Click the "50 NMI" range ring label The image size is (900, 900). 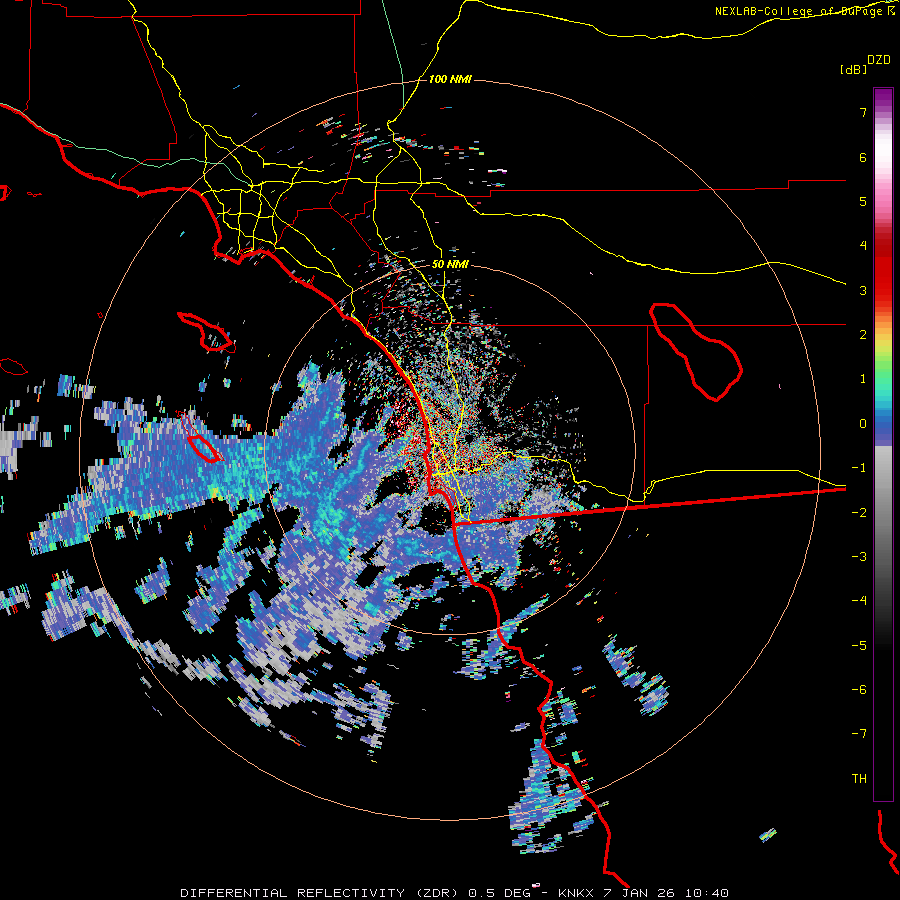(450, 264)
